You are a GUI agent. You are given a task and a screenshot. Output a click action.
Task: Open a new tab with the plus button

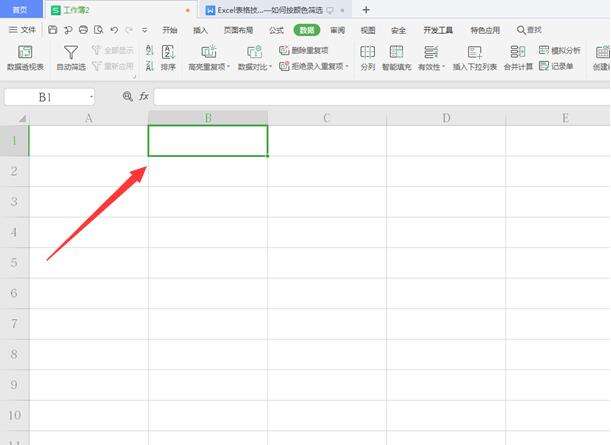(366, 10)
